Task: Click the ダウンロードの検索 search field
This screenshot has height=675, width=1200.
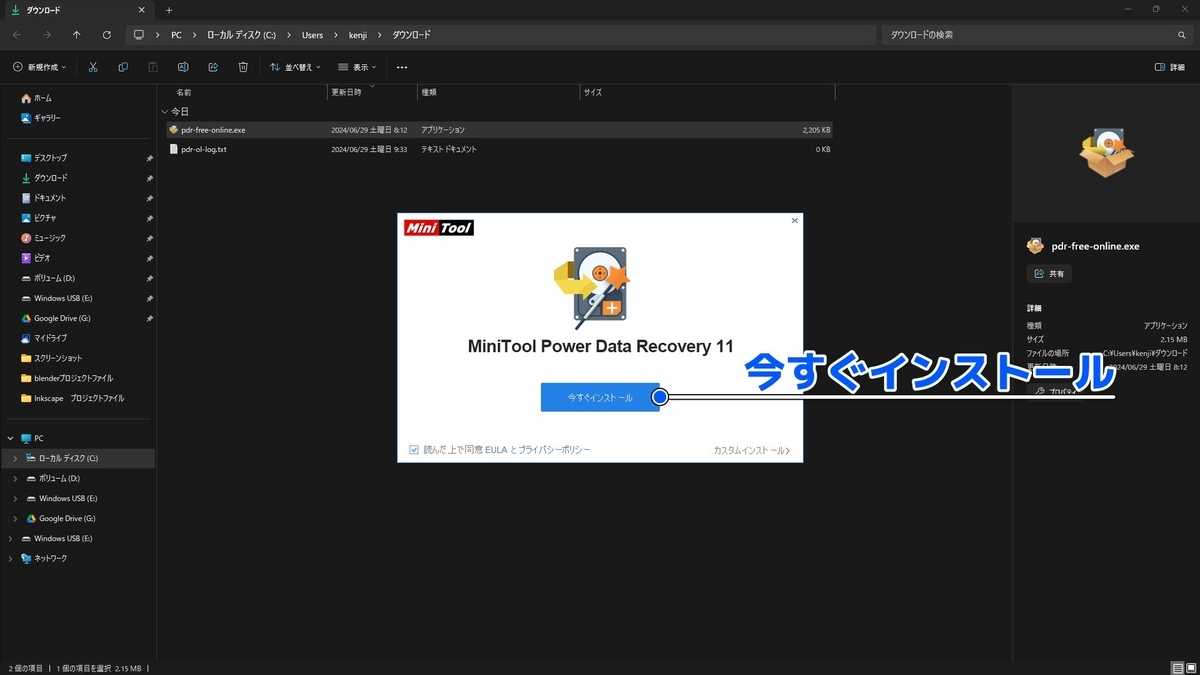Action: pyautogui.click(x=1035, y=34)
